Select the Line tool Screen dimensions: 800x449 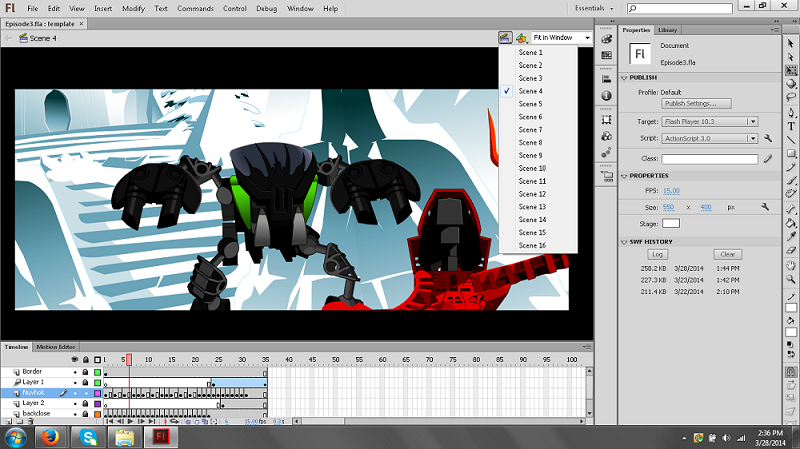(x=791, y=139)
